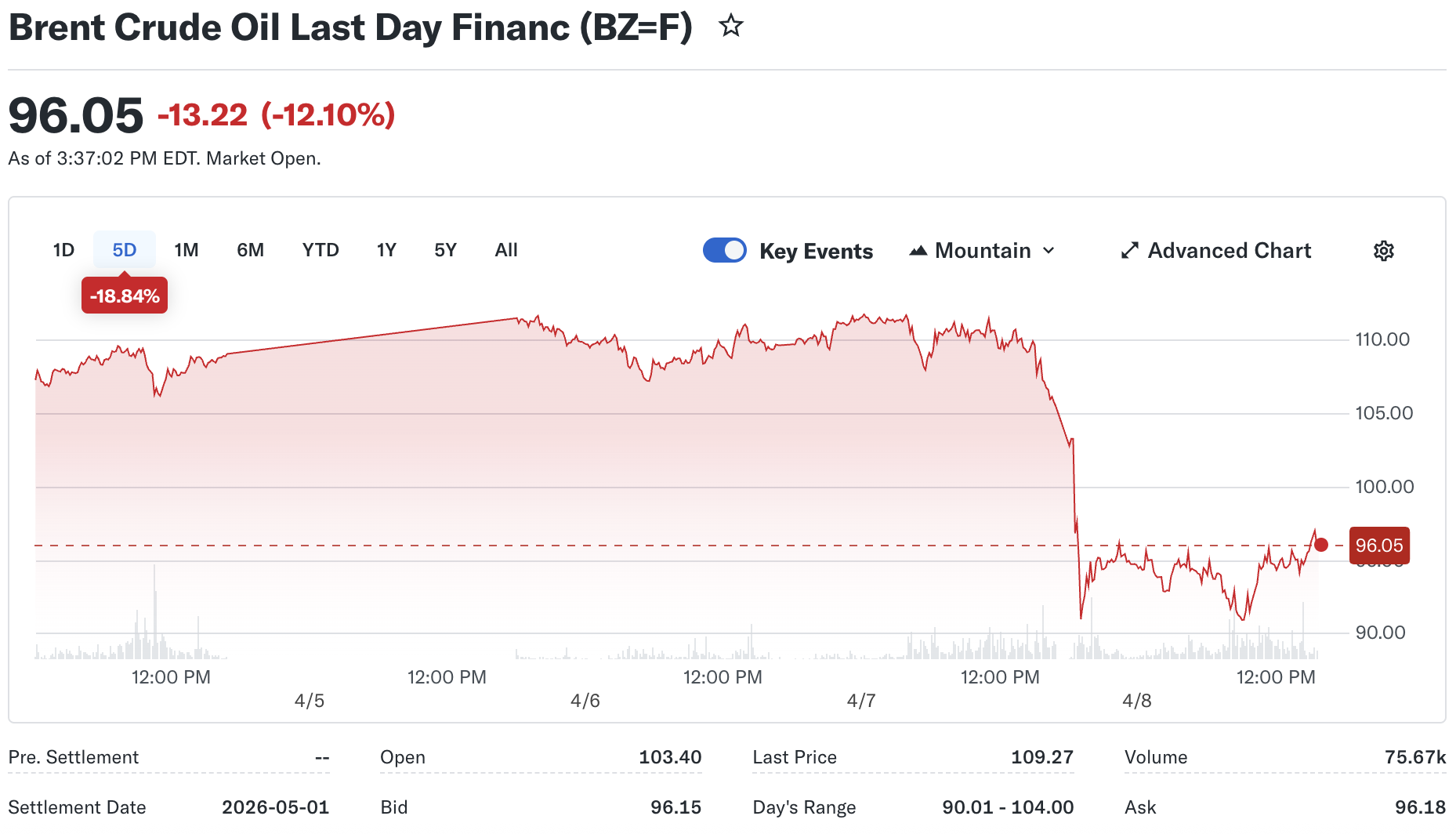Switch chart to 6M range

coord(250,250)
